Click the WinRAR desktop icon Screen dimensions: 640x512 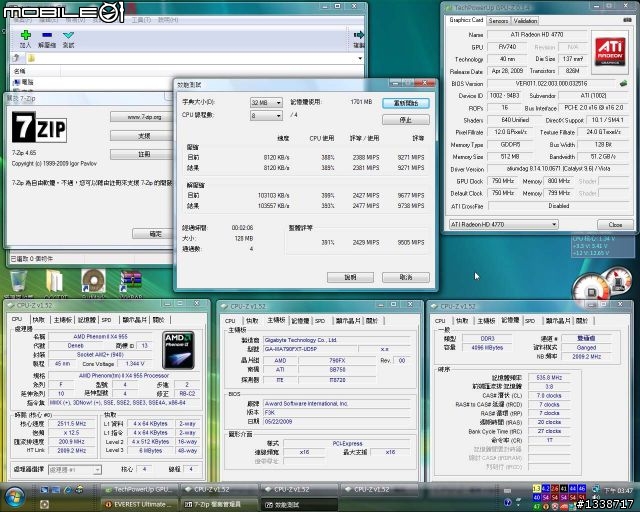tap(131, 282)
